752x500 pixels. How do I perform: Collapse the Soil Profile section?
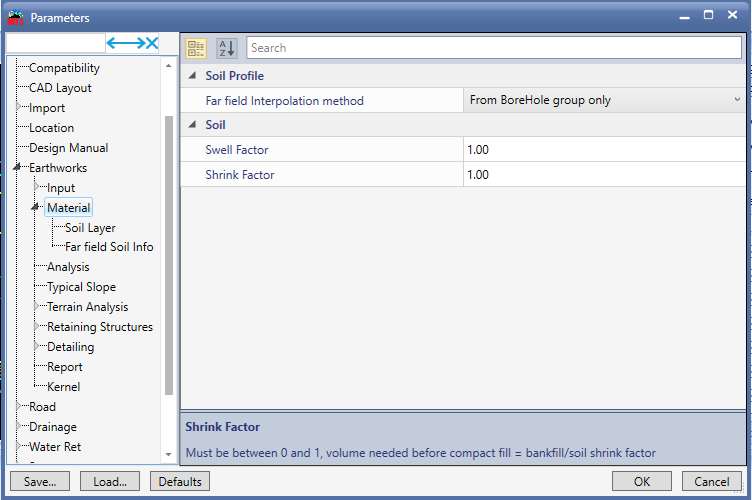pos(192,75)
